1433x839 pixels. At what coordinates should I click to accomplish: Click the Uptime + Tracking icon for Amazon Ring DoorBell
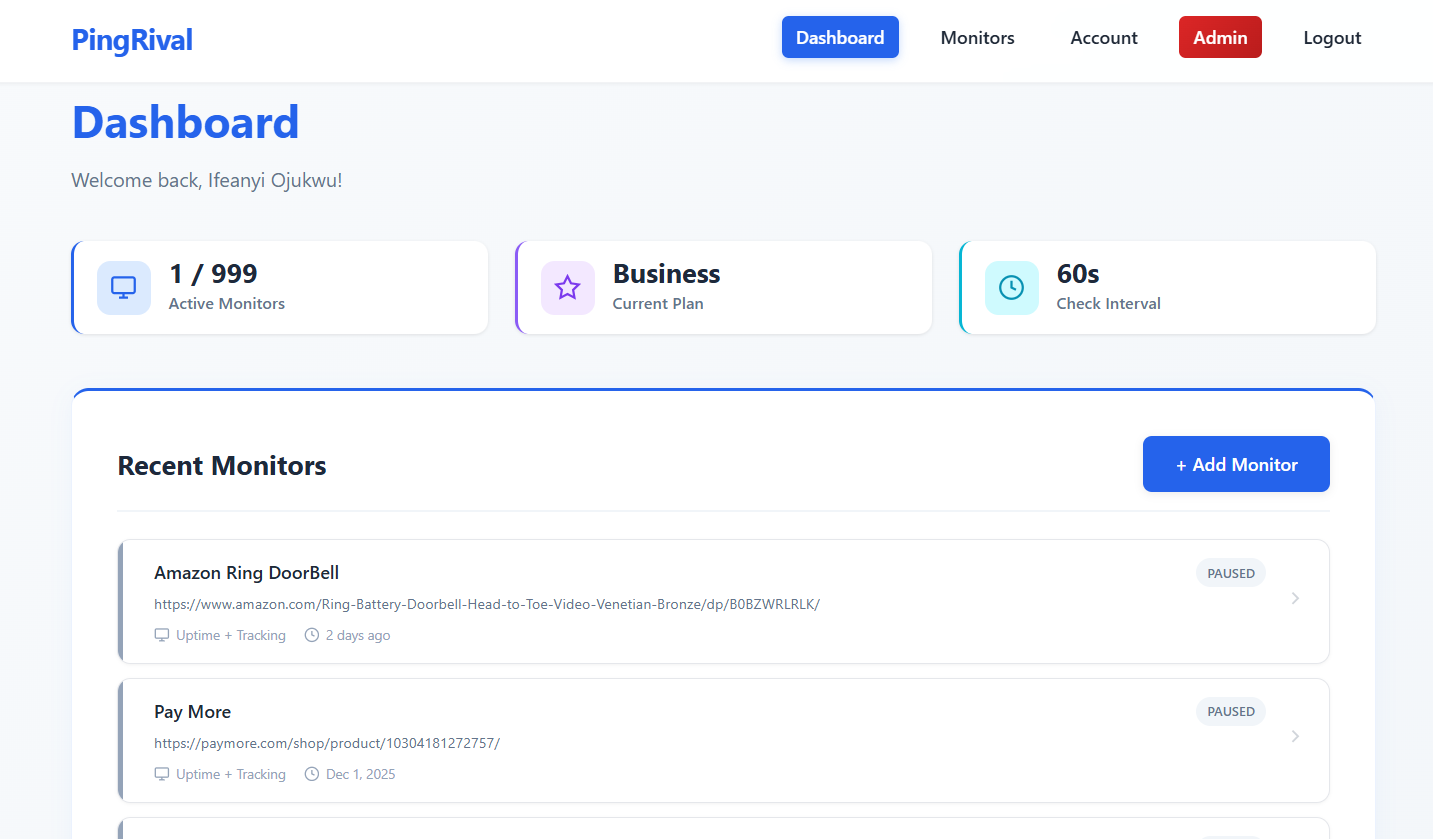coord(162,635)
